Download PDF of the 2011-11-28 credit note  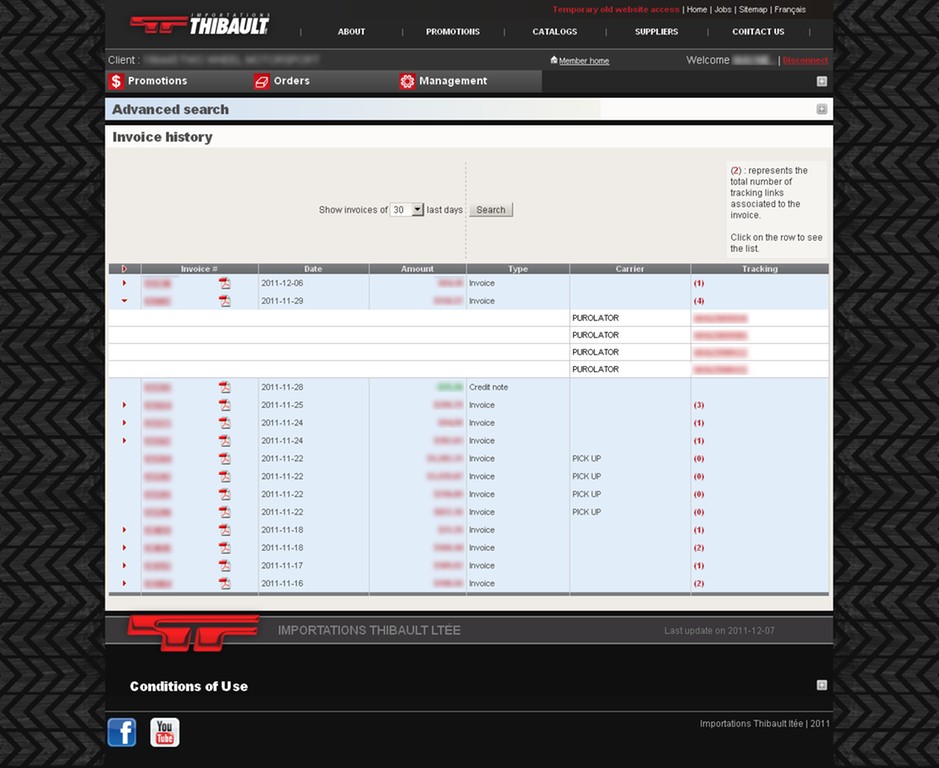click(225, 387)
